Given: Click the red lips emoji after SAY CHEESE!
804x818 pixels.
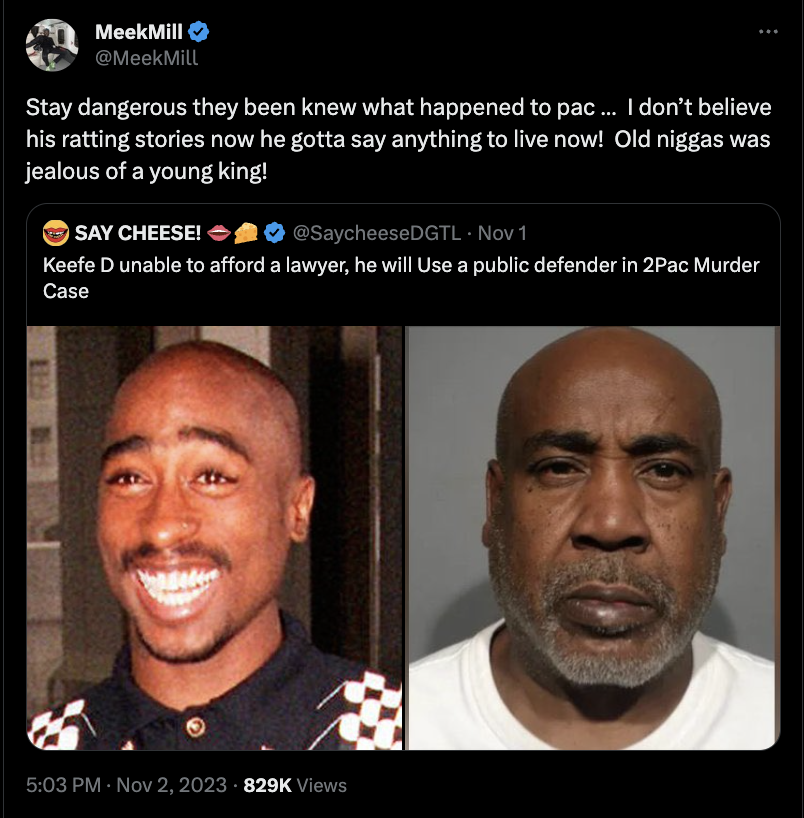Looking at the screenshot, I should [x=219, y=233].
